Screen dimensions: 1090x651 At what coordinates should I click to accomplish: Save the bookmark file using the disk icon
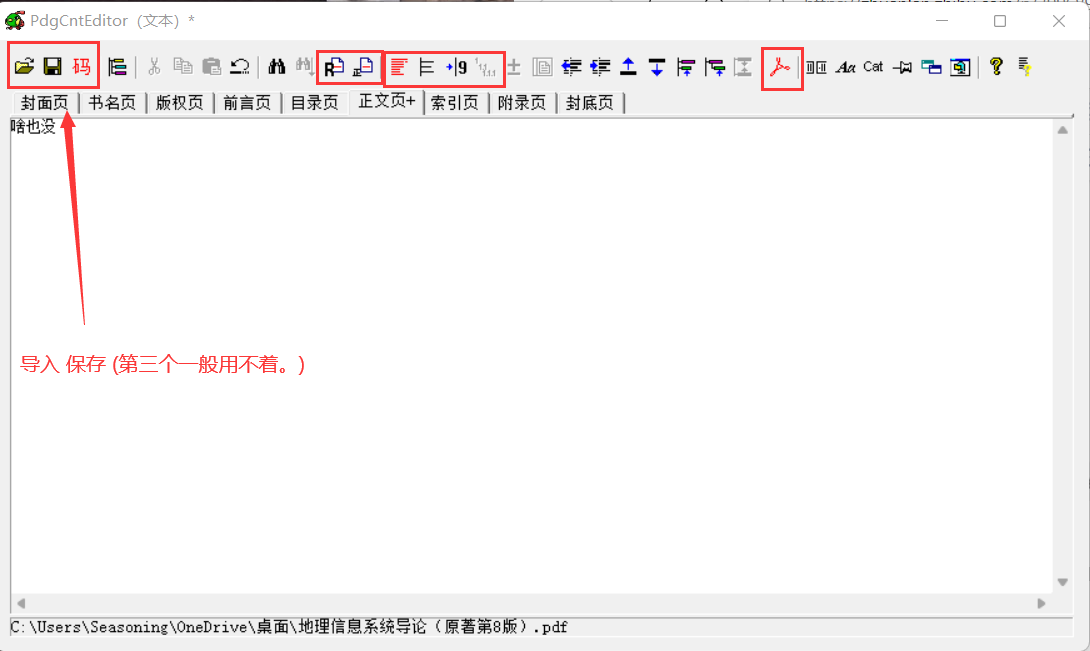(x=52, y=66)
